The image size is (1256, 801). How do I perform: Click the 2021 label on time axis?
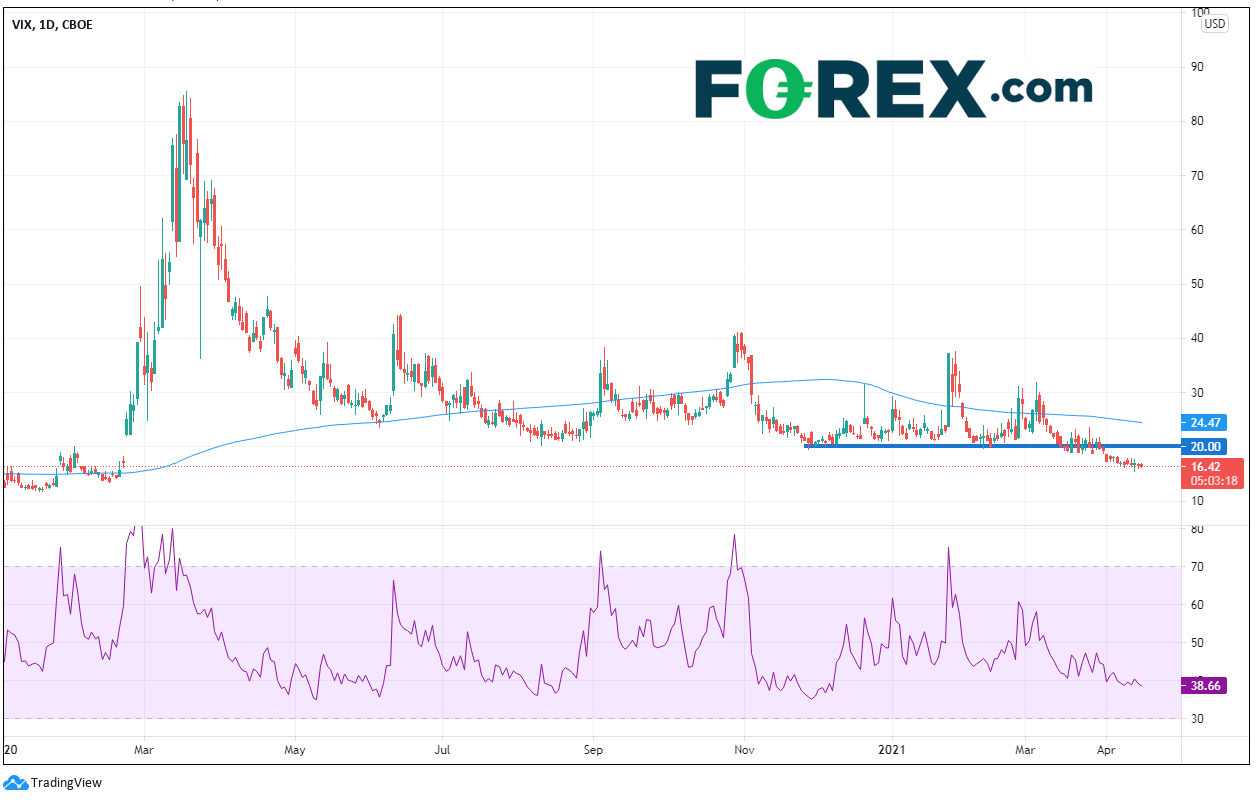tap(890, 748)
